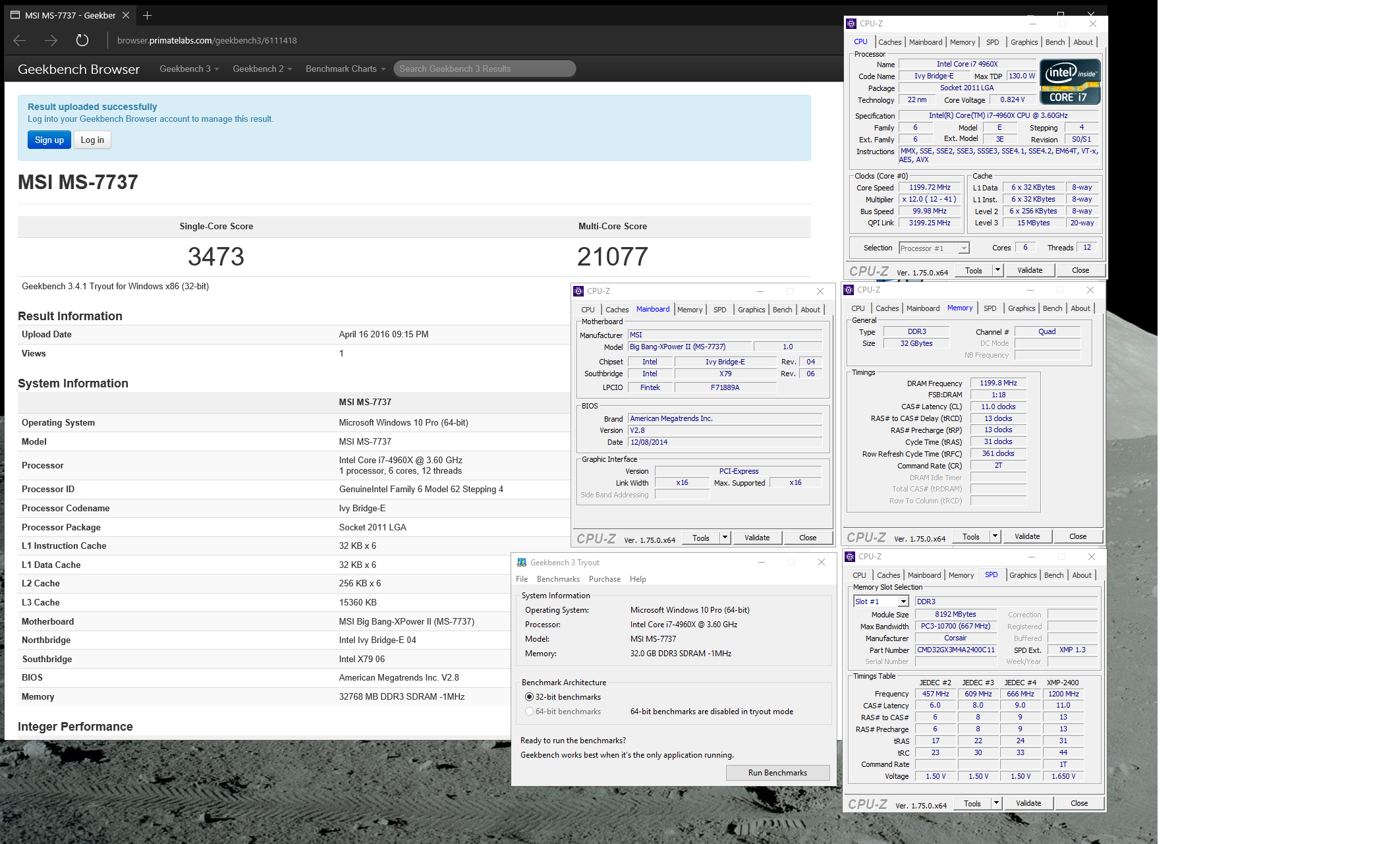Click Geekbench 3 Tryout window icon
The height and width of the screenshot is (844, 1400).
pos(522,563)
